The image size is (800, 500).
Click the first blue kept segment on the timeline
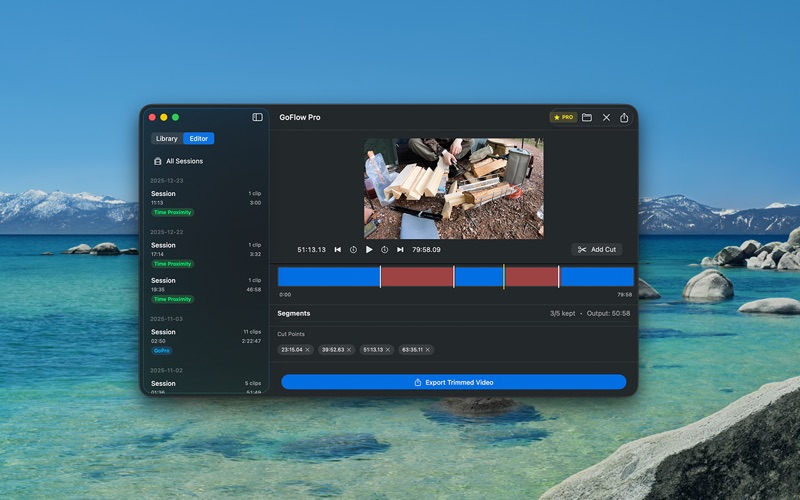click(x=329, y=277)
